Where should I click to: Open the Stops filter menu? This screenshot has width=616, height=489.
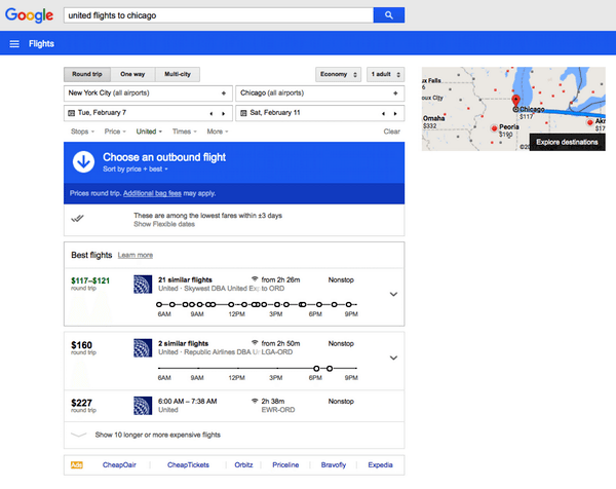[x=82, y=131]
